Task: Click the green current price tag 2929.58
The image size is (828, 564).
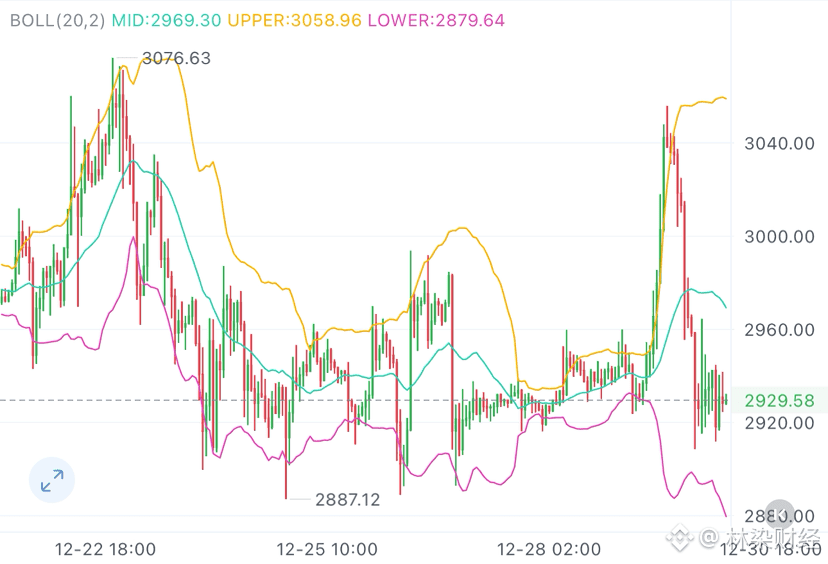Action: pos(780,401)
